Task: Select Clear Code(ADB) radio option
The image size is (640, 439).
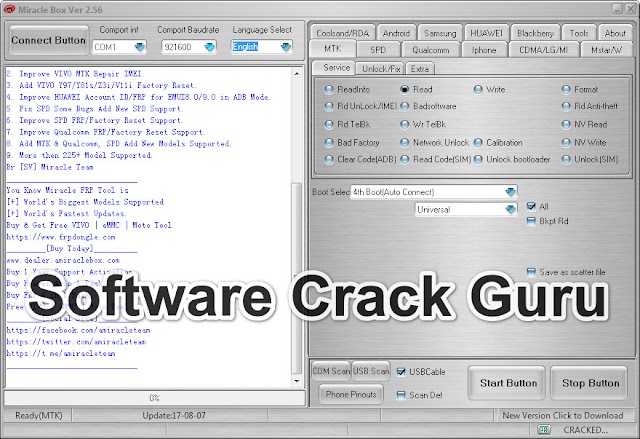Action: coord(329,160)
